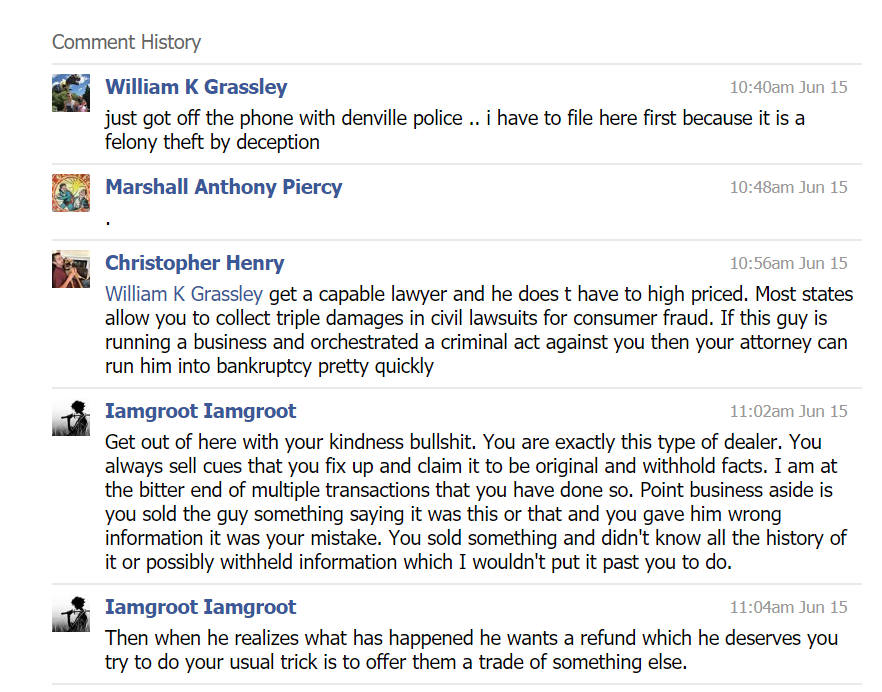Open Iamgroot Iamgroot name on 11:02am comment
This screenshot has width=882, height=692.
pyautogui.click(x=201, y=411)
